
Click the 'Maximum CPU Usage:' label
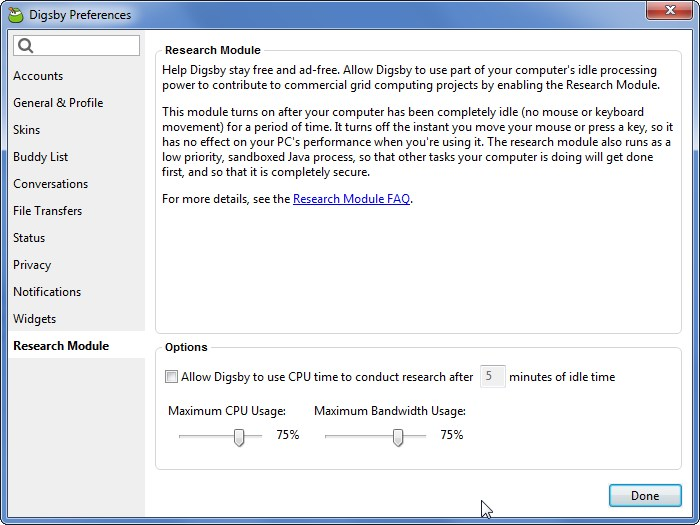point(227,411)
